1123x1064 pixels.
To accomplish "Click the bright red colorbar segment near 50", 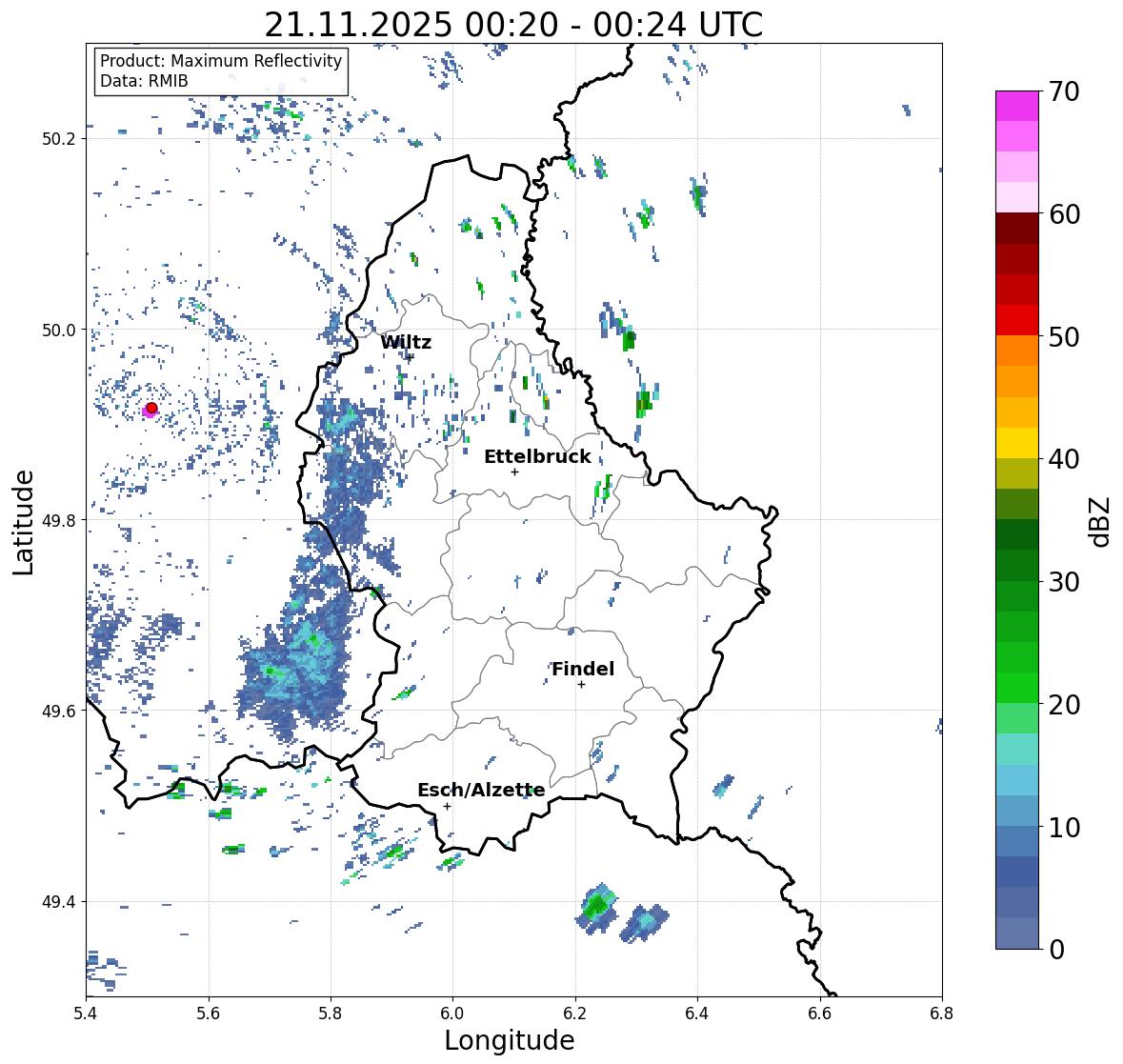I will click(x=1017, y=320).
